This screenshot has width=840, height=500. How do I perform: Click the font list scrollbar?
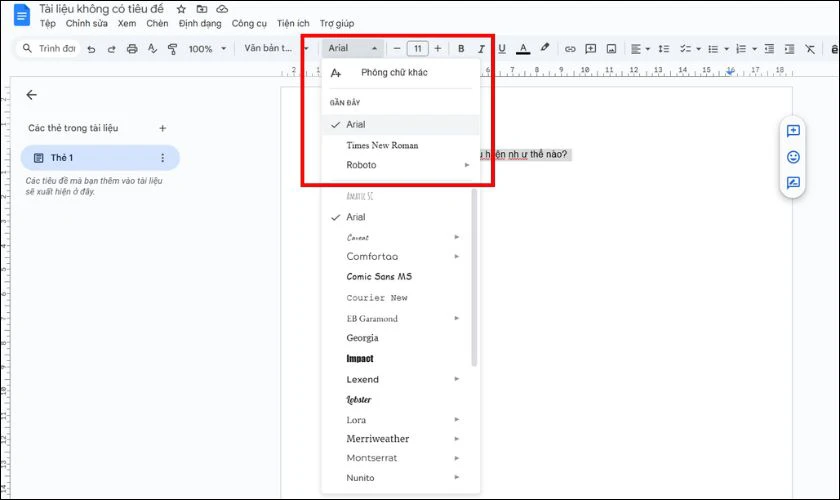click(x=474, y=278)
